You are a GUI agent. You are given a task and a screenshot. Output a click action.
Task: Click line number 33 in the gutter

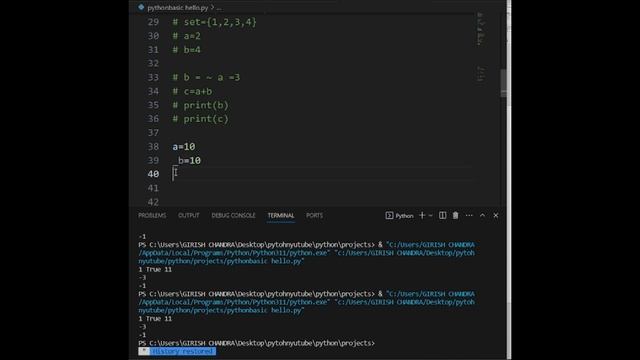(153, 78)
